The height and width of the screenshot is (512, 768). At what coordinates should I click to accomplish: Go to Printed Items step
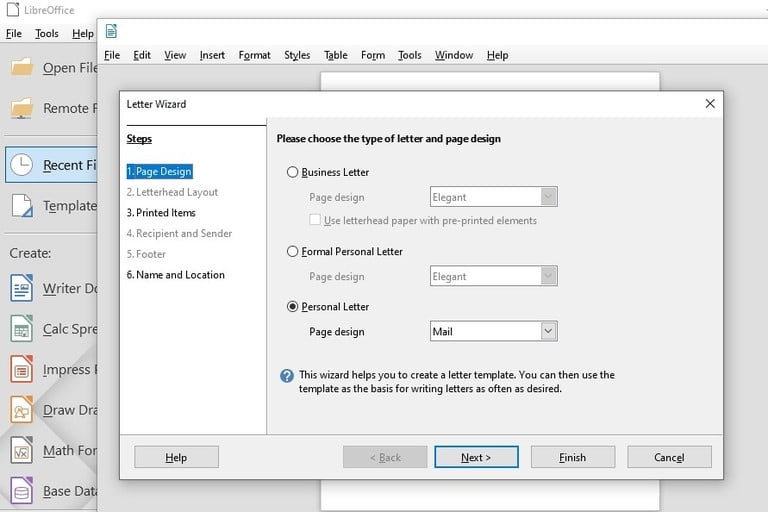tap(161, 213)
